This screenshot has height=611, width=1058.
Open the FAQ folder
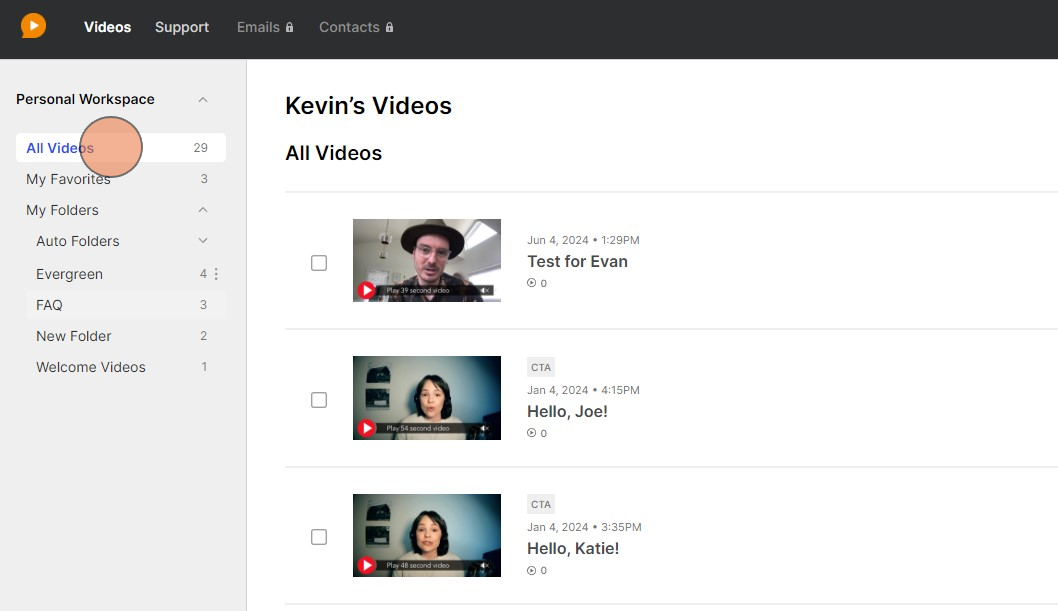pos(126,305)
